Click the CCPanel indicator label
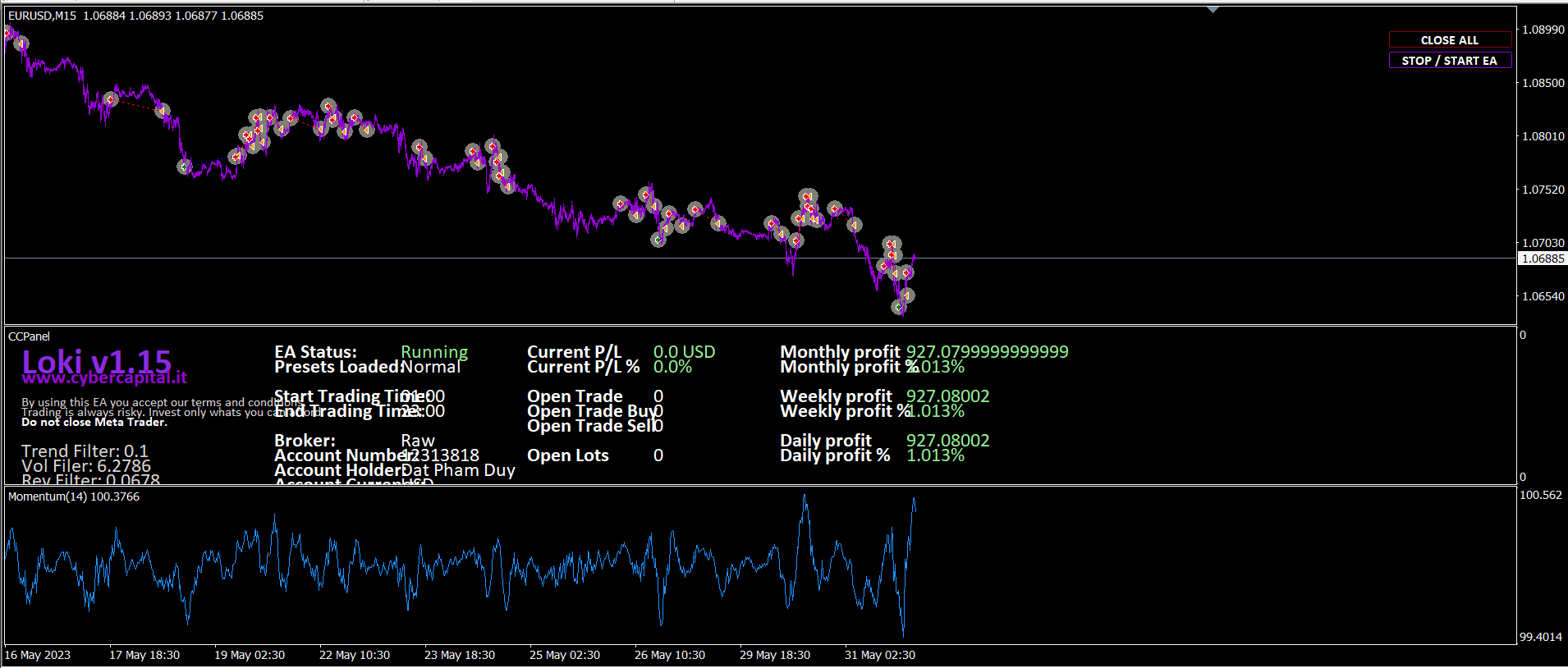Viewport: 1568px width, 668px height. click(29, 336)
